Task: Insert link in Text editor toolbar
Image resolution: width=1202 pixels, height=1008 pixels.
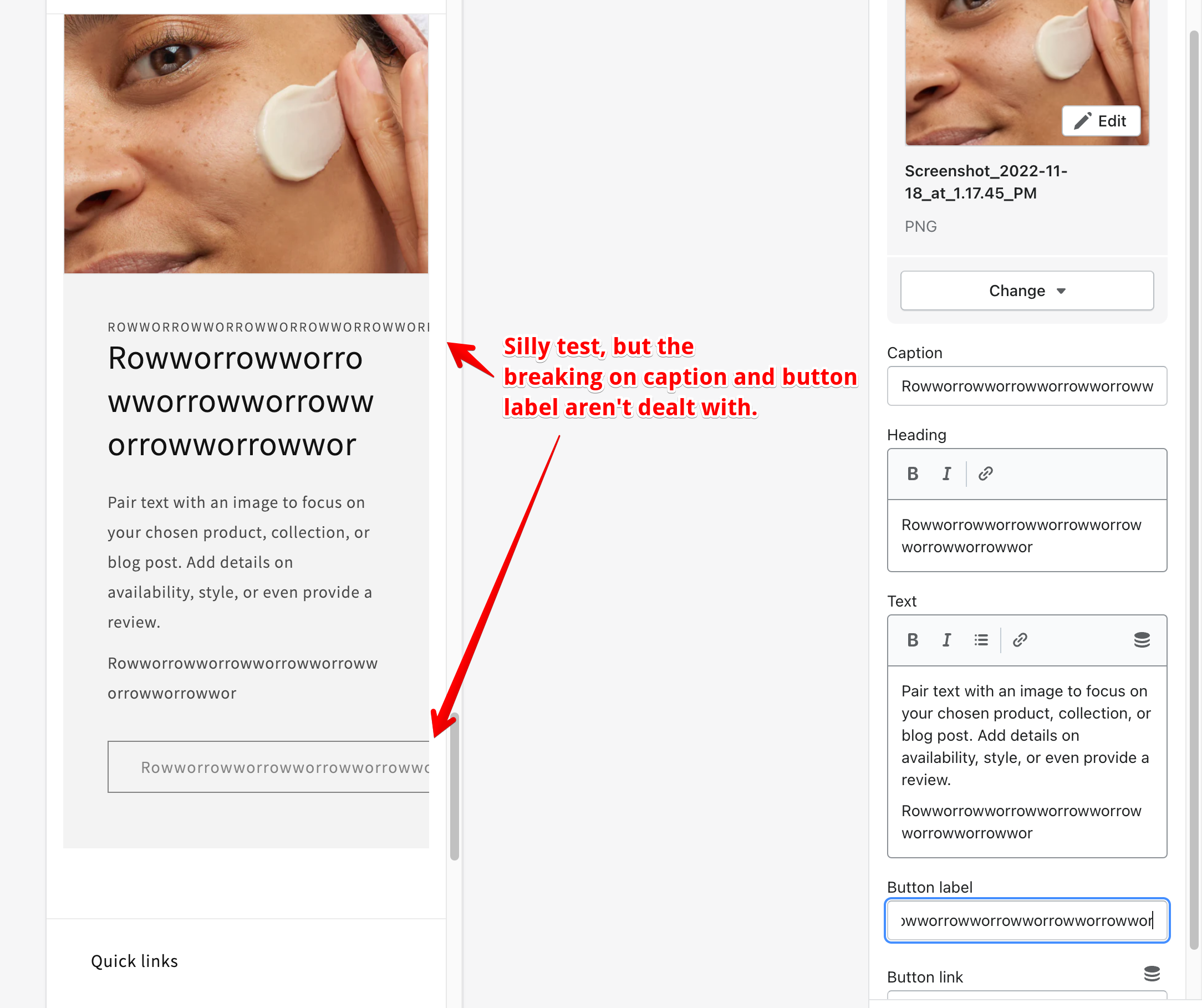Action: click(x=1020, y=640)
